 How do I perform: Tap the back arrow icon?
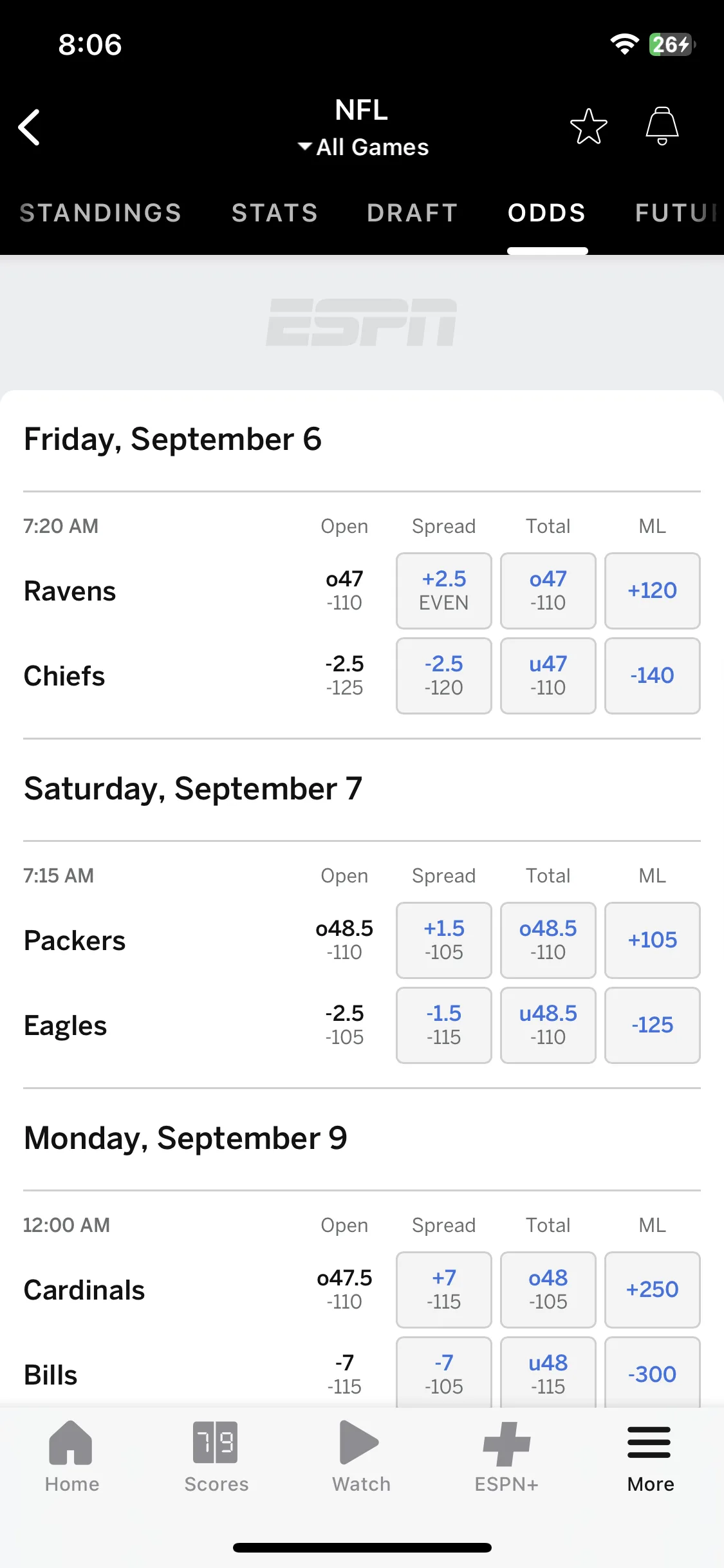pos(29,127)
